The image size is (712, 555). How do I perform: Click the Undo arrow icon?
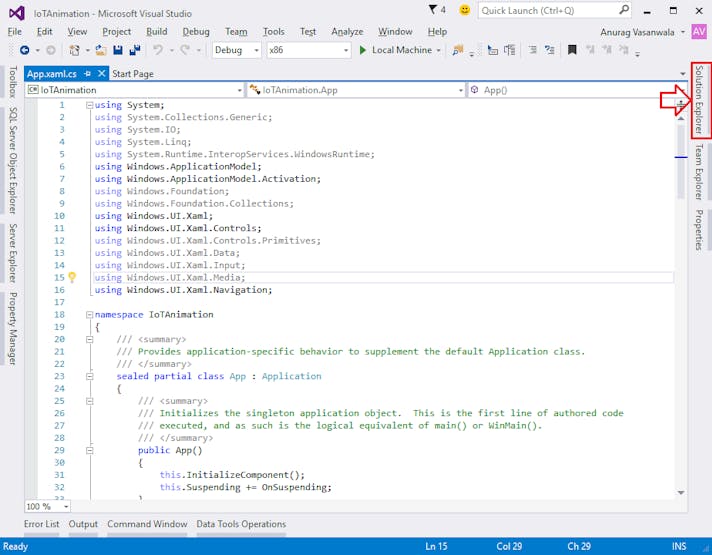[159, 50]
